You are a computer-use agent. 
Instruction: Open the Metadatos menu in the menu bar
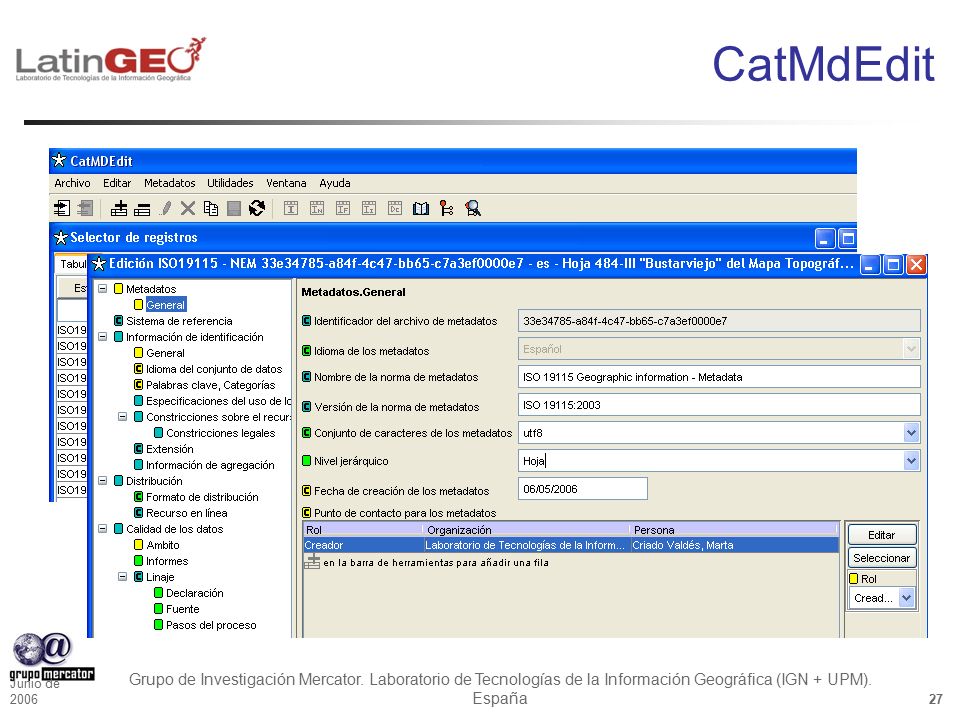pos(170,183)
